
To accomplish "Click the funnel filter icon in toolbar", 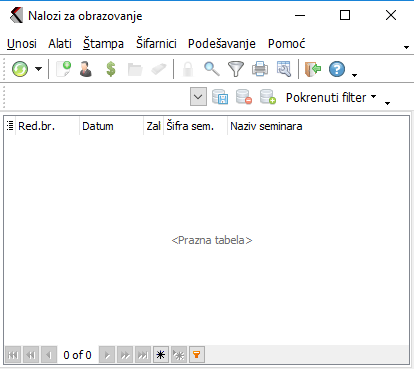I will (236, 69).
